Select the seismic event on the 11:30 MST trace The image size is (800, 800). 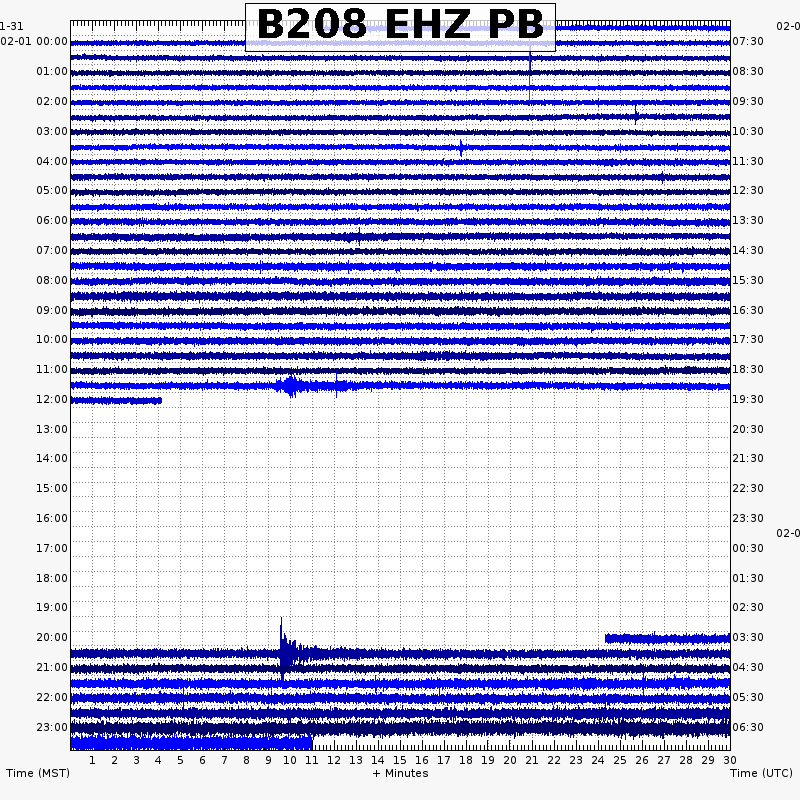[x=291, y=386]
